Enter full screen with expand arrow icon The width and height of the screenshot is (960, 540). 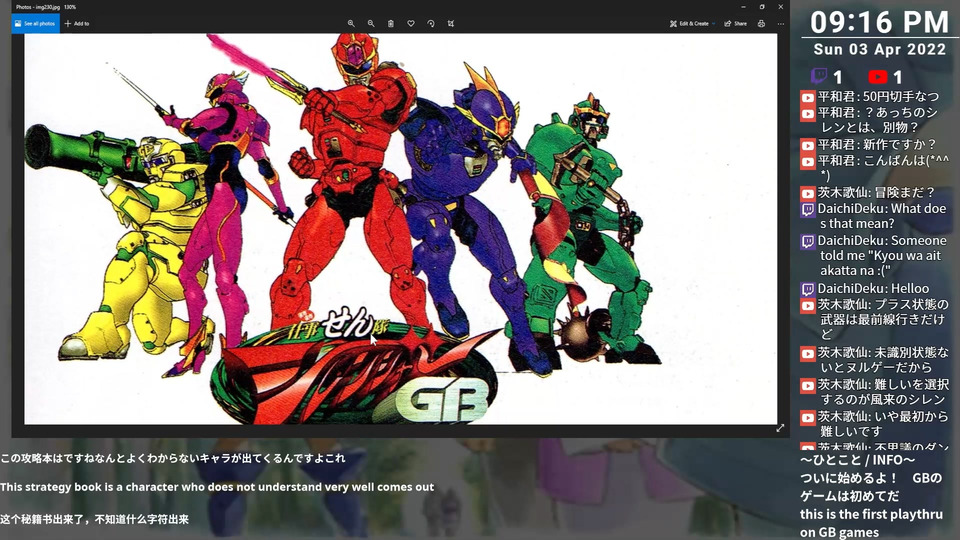click(780, 429)
